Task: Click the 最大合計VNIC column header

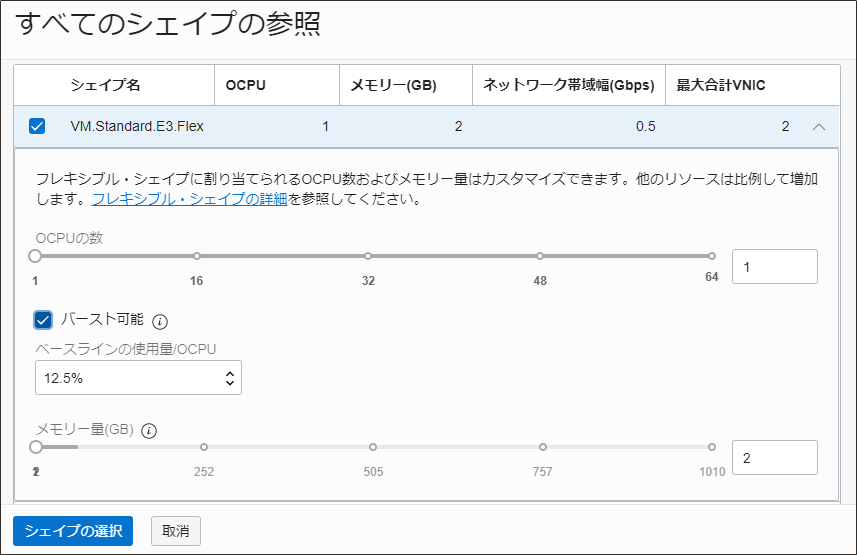Action: pyautogui.click(x=721, y=85)
